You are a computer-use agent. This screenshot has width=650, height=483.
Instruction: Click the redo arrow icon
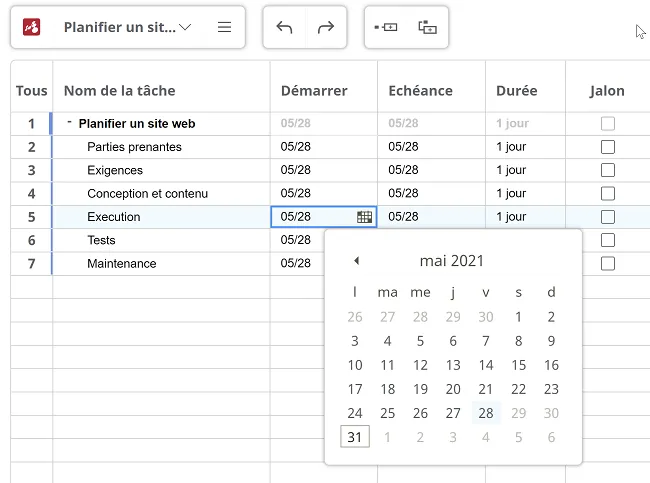326,27
